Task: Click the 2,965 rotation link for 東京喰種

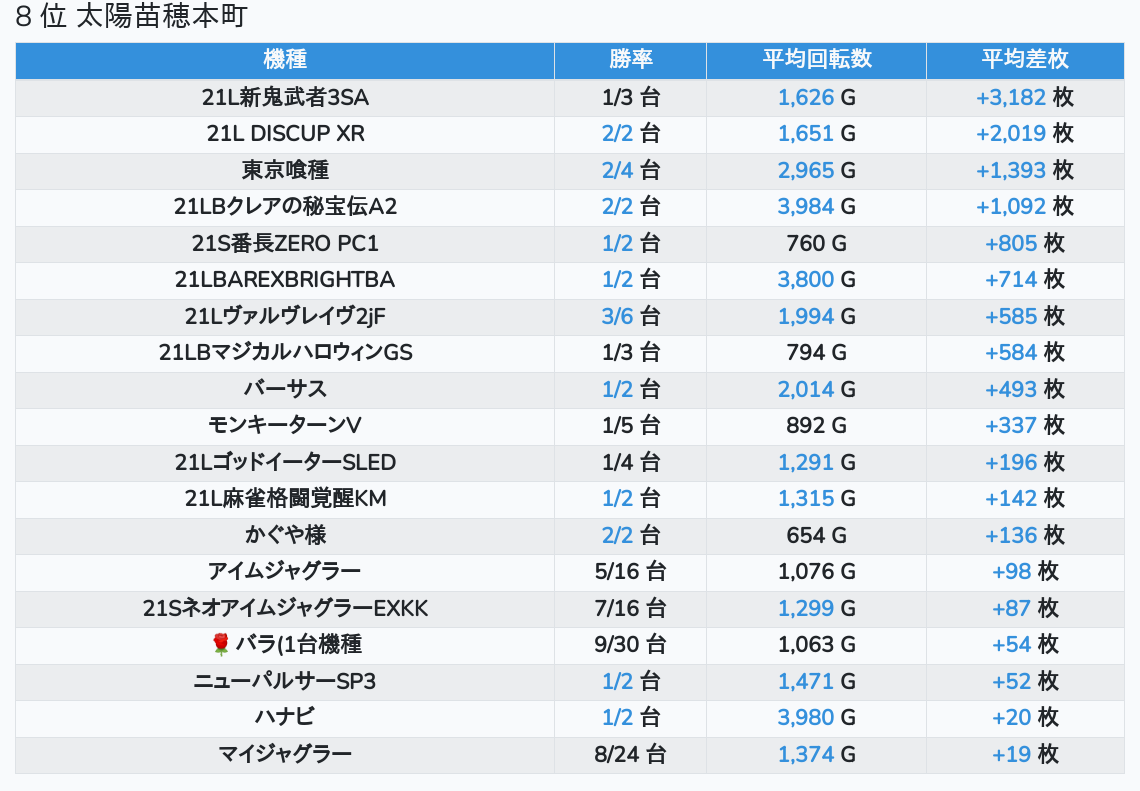Action: tap(805, 170)
